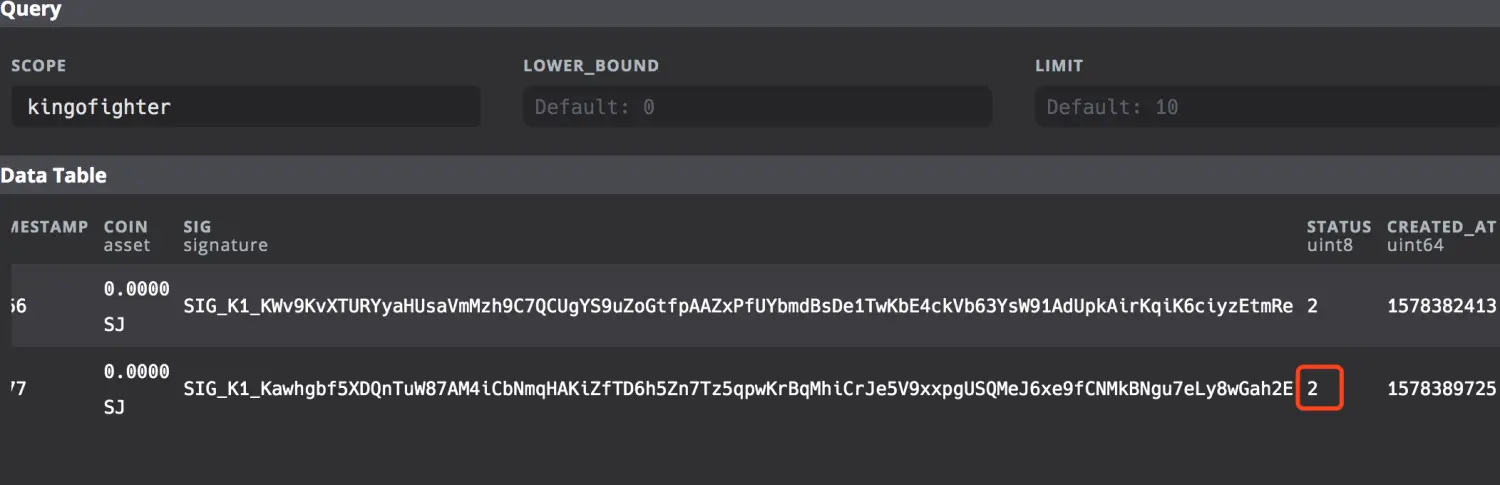Screen dimensions: 1500x485
Task: Click the second row's 0.0000 SJ coin cell
Action: pyautogui.click(x=136, y=389)
